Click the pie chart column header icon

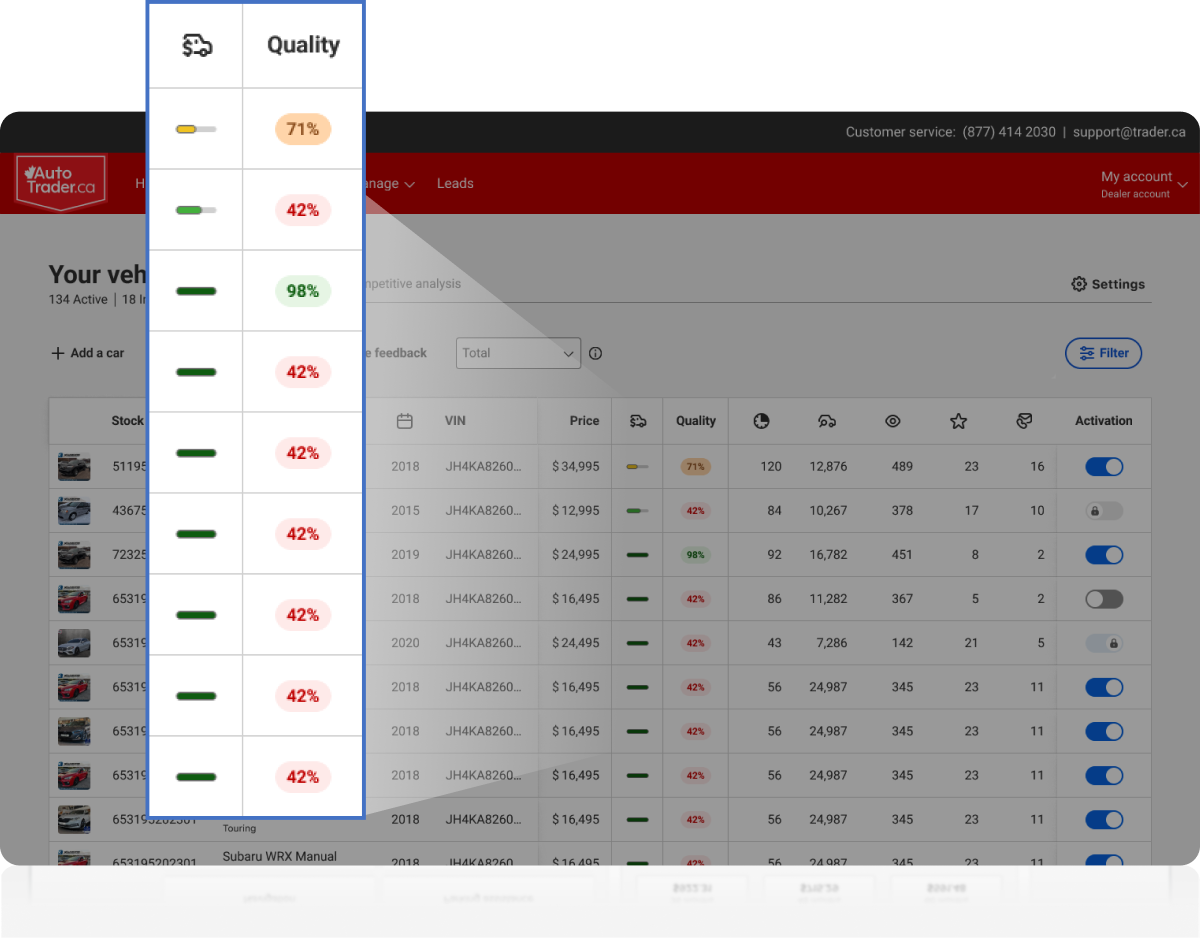click(761, 421)
